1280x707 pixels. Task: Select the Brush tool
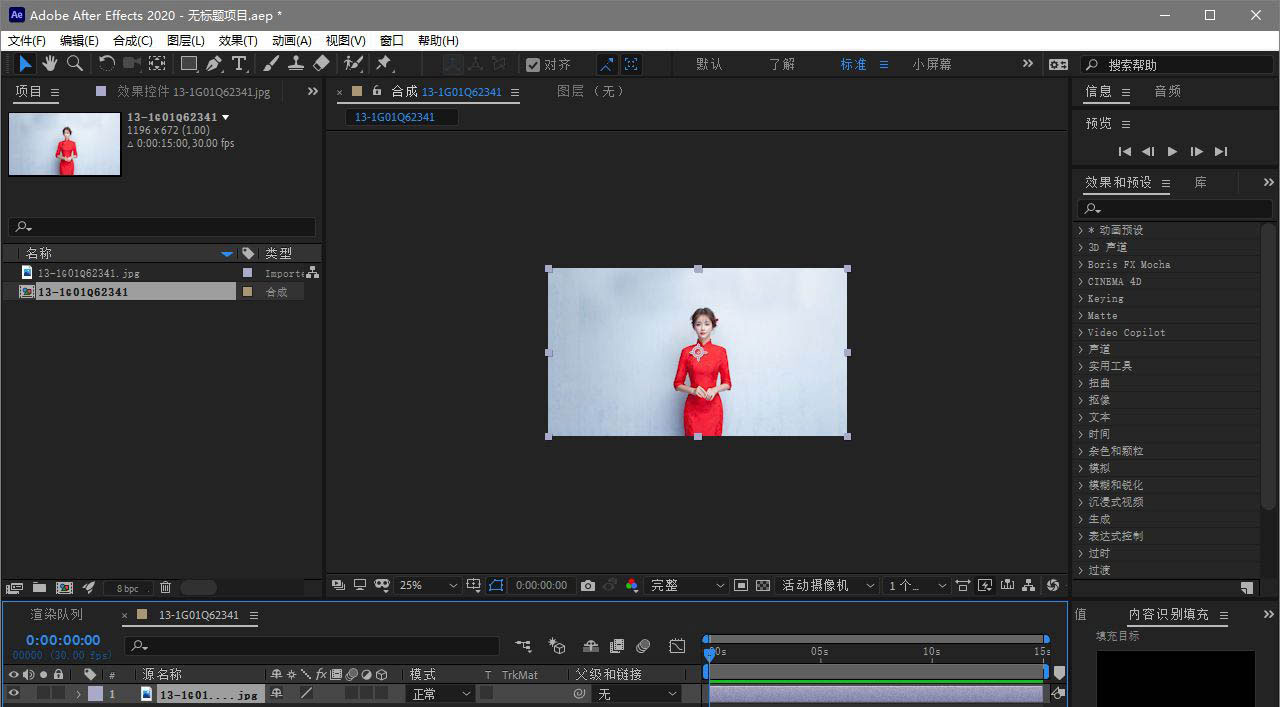[271, 64]
